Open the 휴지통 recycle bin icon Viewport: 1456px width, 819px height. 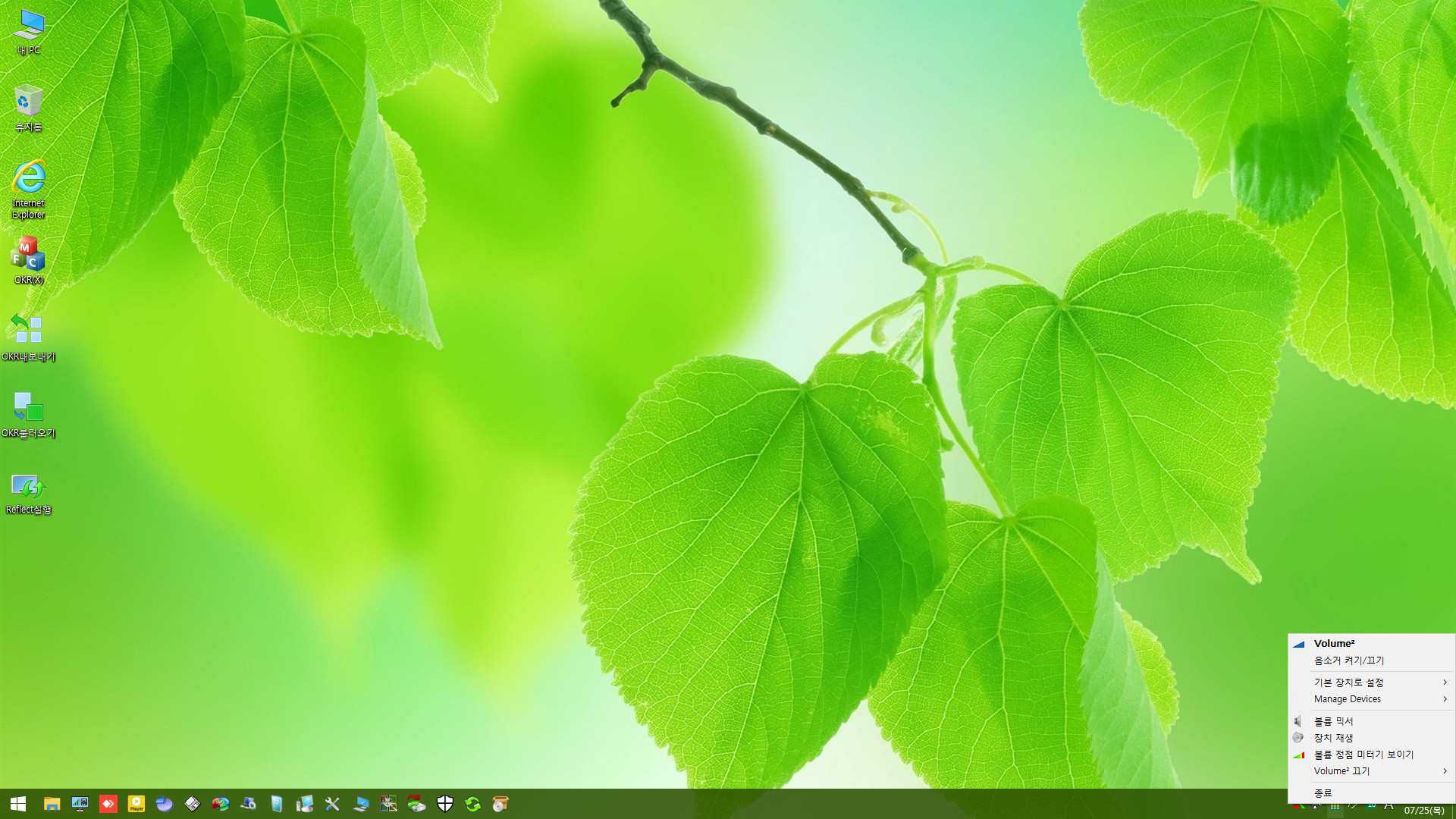[28, 108]
